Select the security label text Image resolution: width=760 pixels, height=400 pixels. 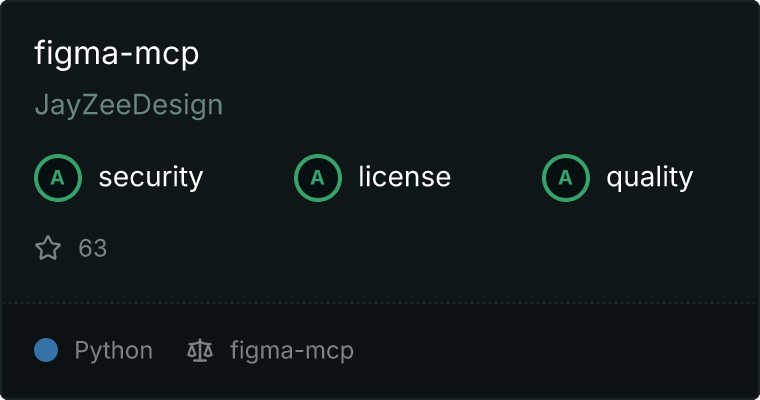151,177
